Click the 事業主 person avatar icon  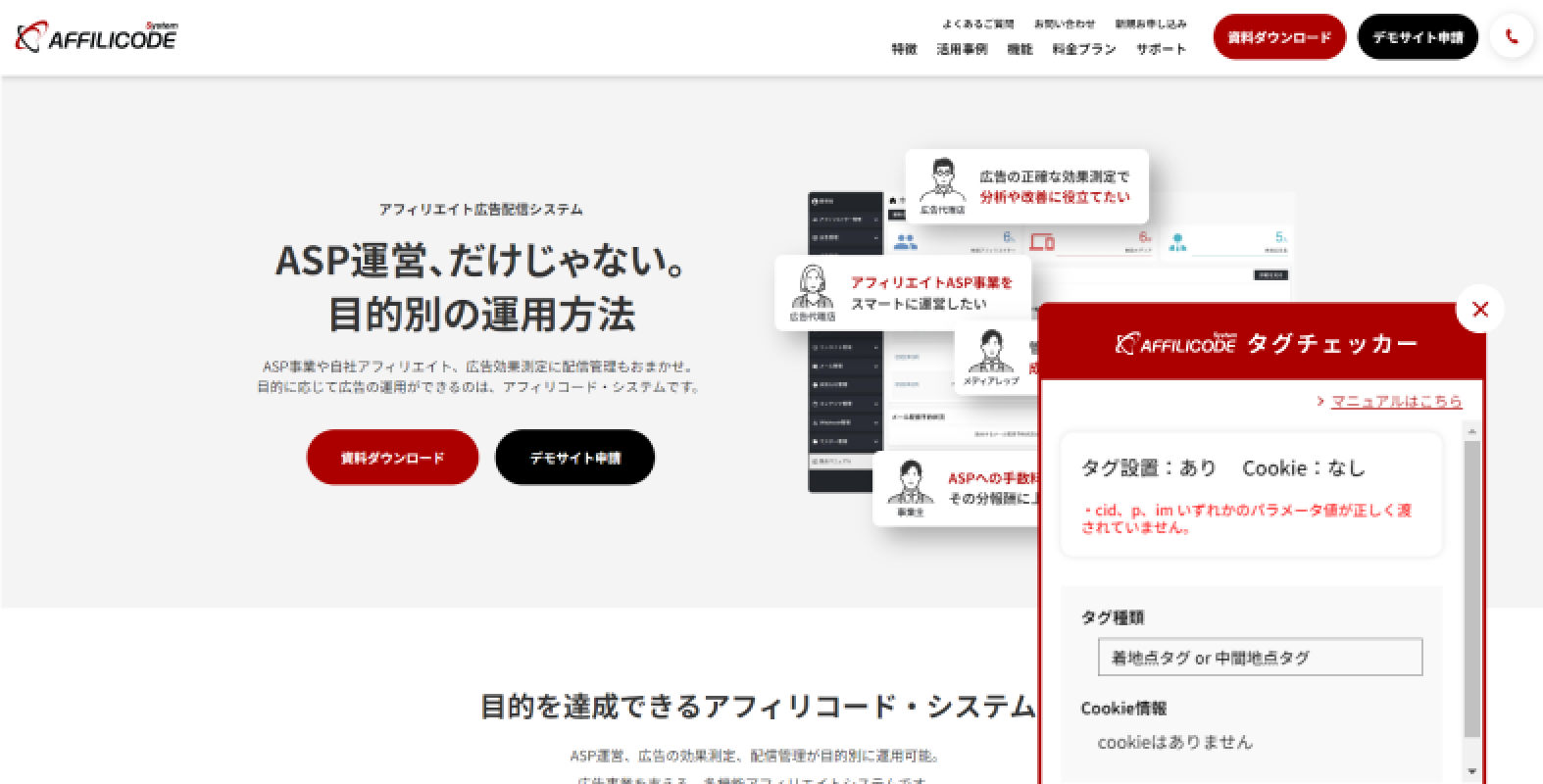911,481
